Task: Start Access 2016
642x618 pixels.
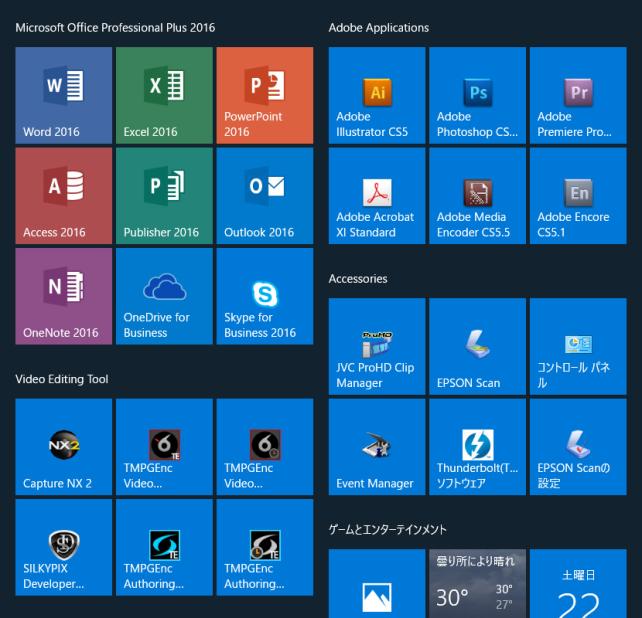Action: [x=63, y=196]
